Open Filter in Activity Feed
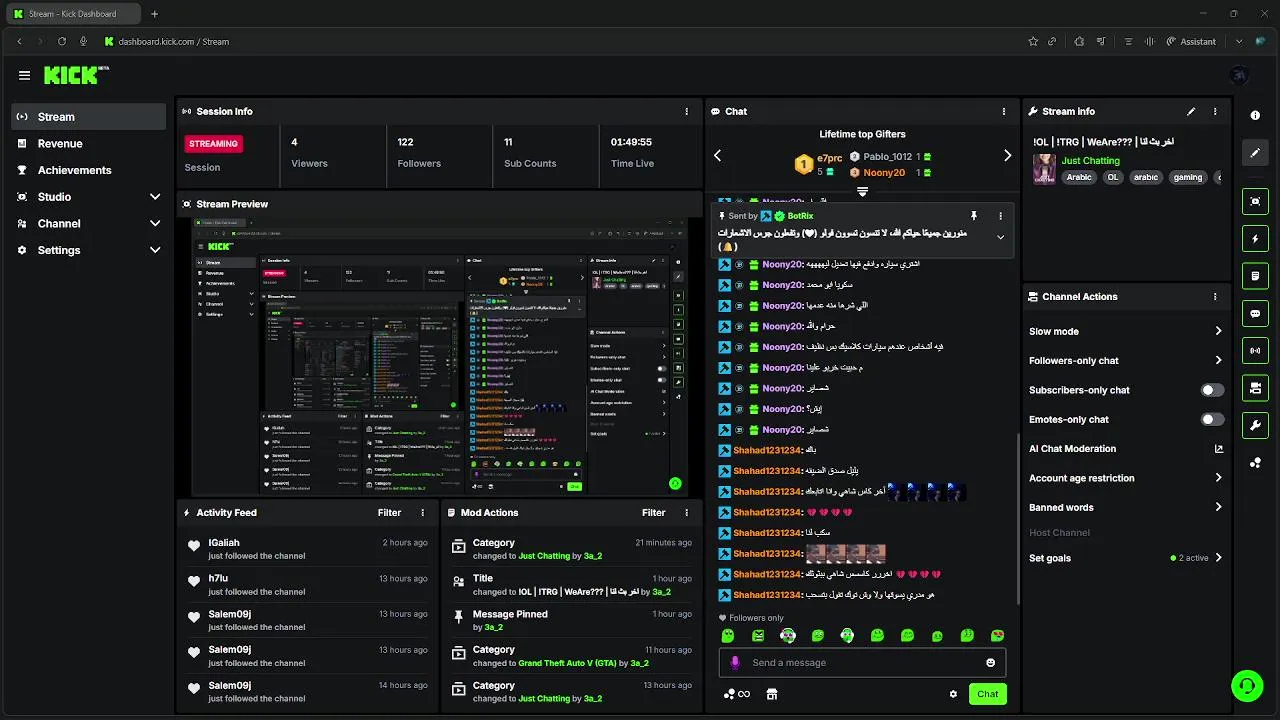The image size is (1280, 720). tap(389, 513)
